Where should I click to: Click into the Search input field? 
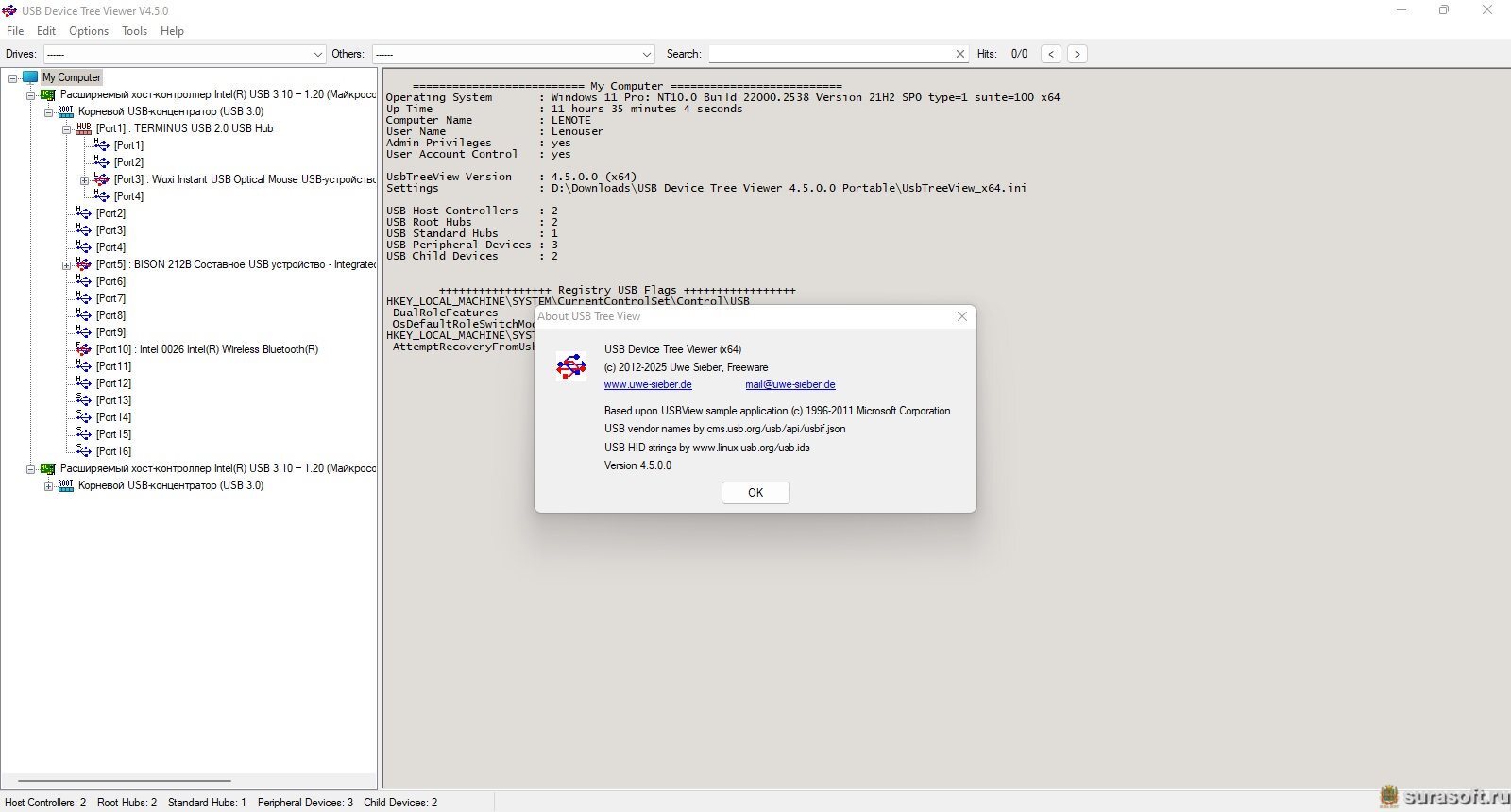pos(831,54)
